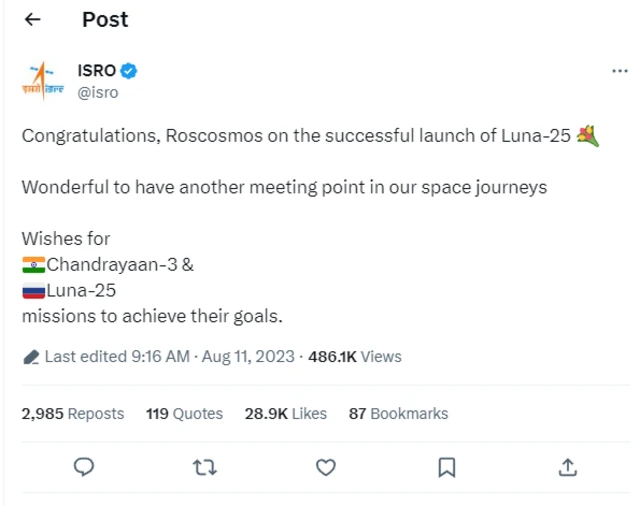
Task: Click the ISRO display name
Action: coord(97,71)
